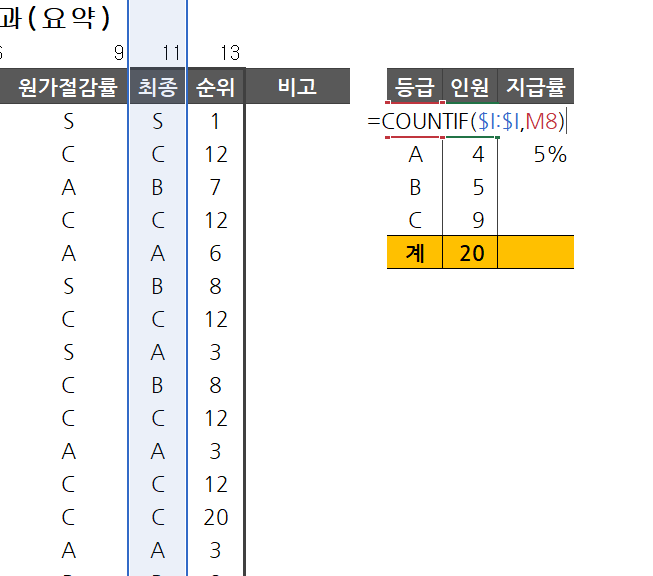Select 원가절감률 C in the rank 20 row
This screenshot has height=576, width=653.
(x=69, y=517)
